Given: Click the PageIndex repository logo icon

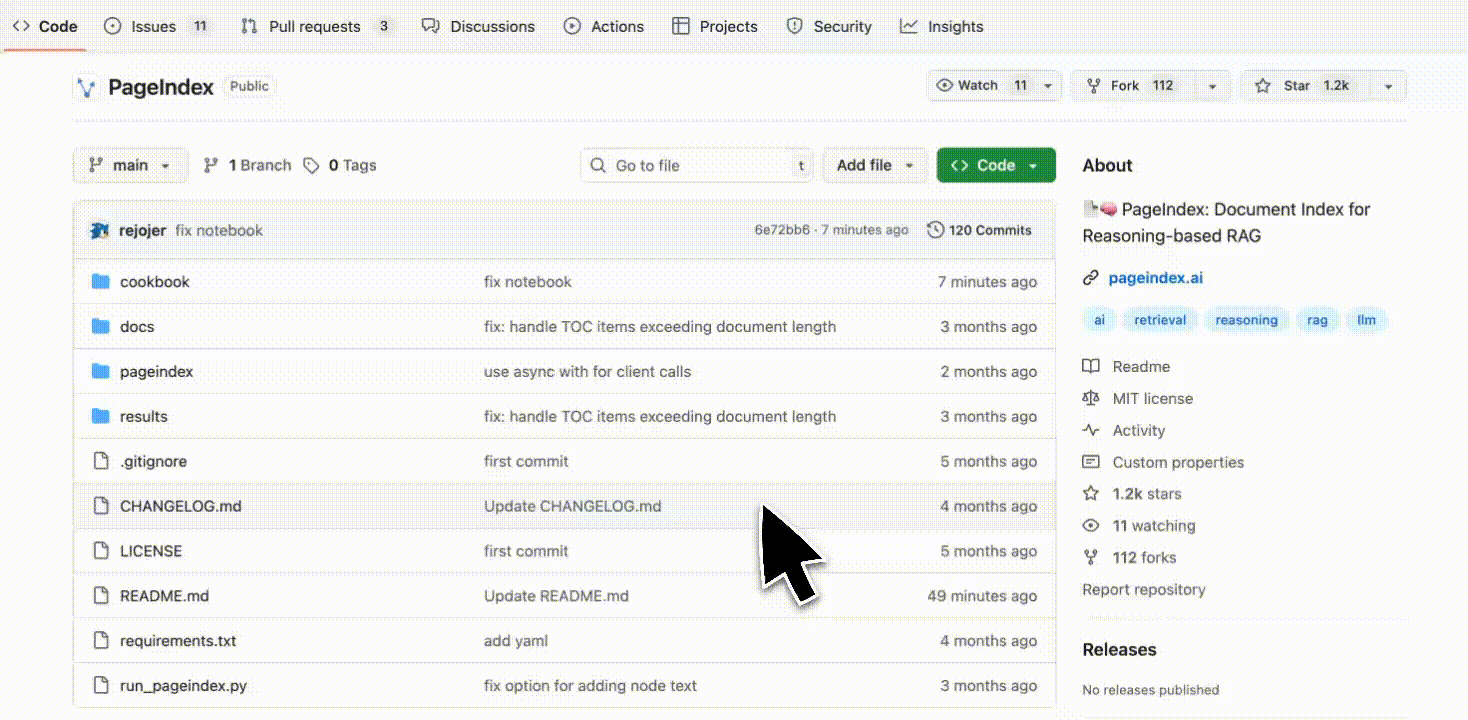Looking at the screenshot, I should point(87,87).
